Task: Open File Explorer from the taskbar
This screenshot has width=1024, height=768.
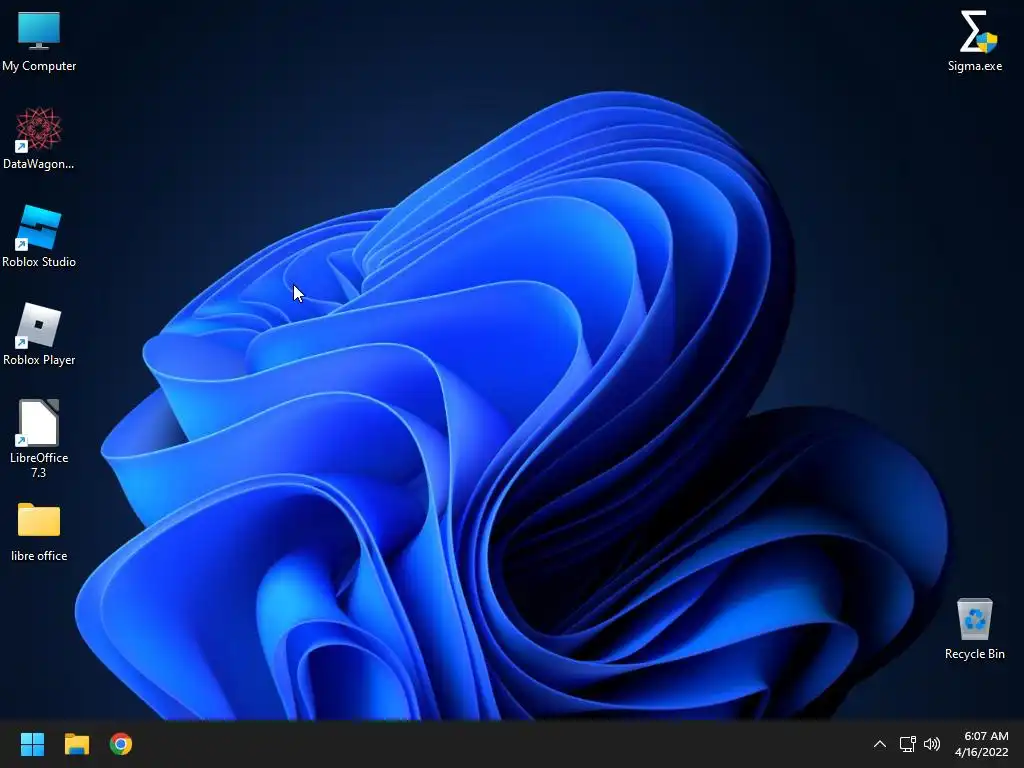Action: pos(76,744)
